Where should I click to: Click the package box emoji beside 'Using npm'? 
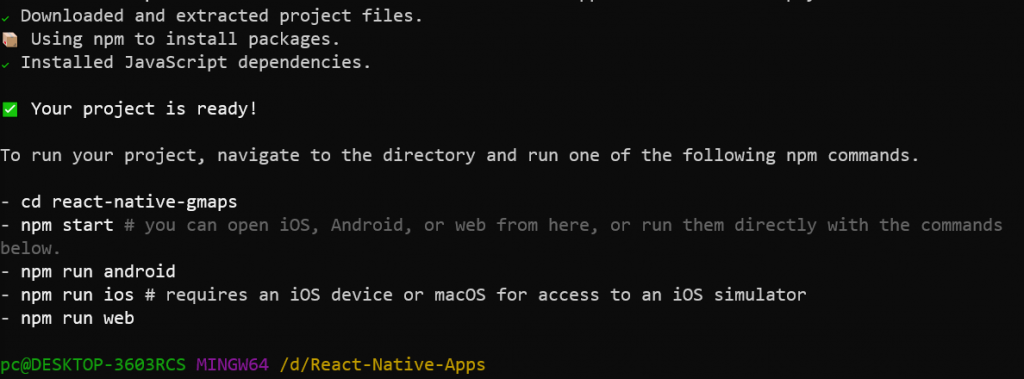tap(9, 40)
